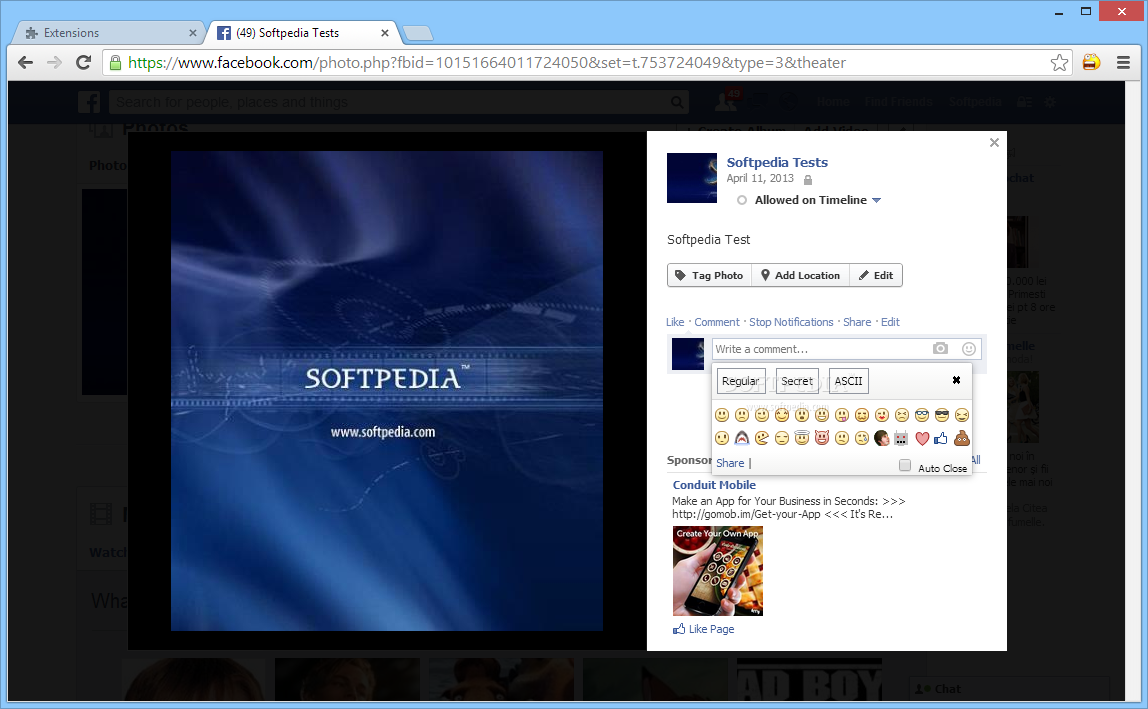The image size is (1148, 709).
Task: Click the Softpedia photo in the viewer
Action: (x=387, y=391)
